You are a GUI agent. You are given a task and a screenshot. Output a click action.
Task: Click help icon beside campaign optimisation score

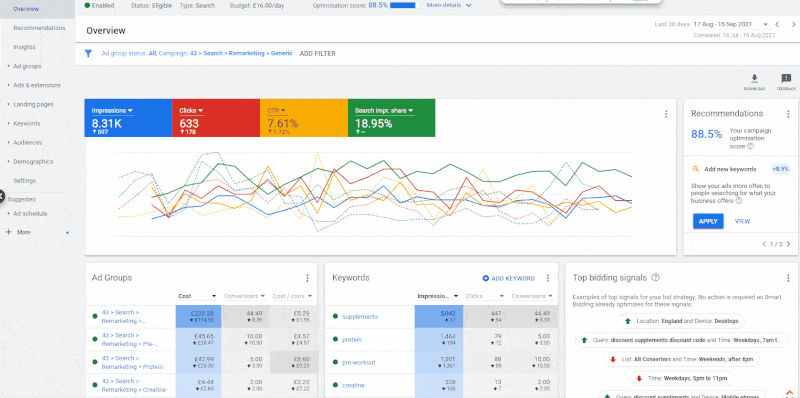[x=750, y=146]
